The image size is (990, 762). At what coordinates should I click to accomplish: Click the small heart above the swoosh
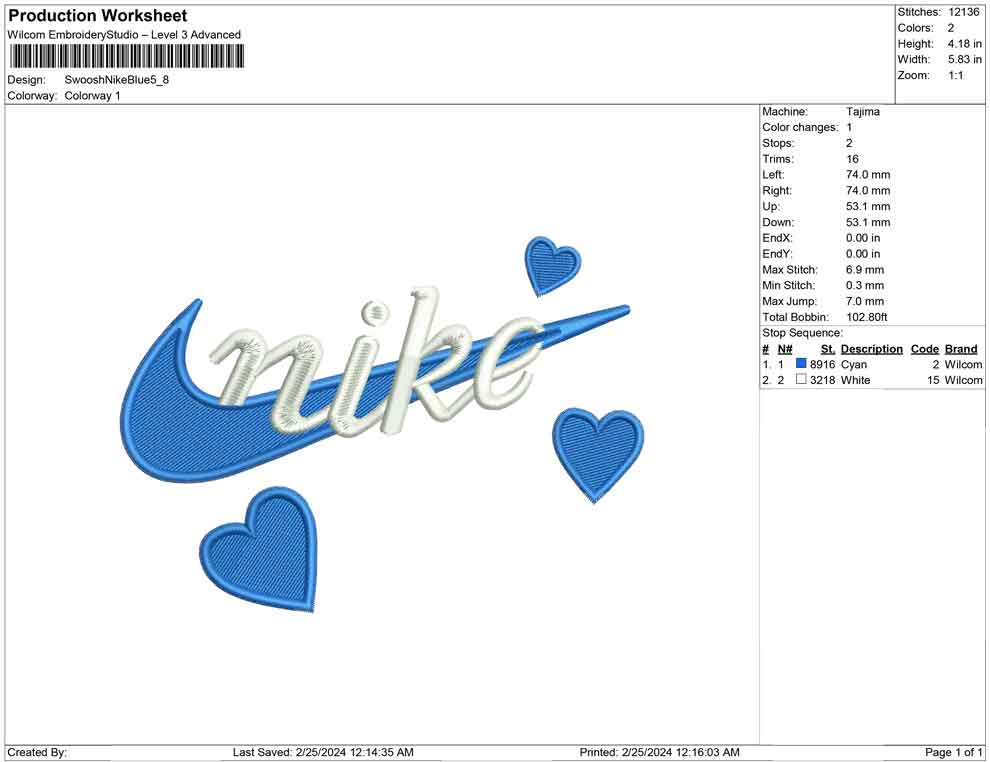tap(551, 267)
